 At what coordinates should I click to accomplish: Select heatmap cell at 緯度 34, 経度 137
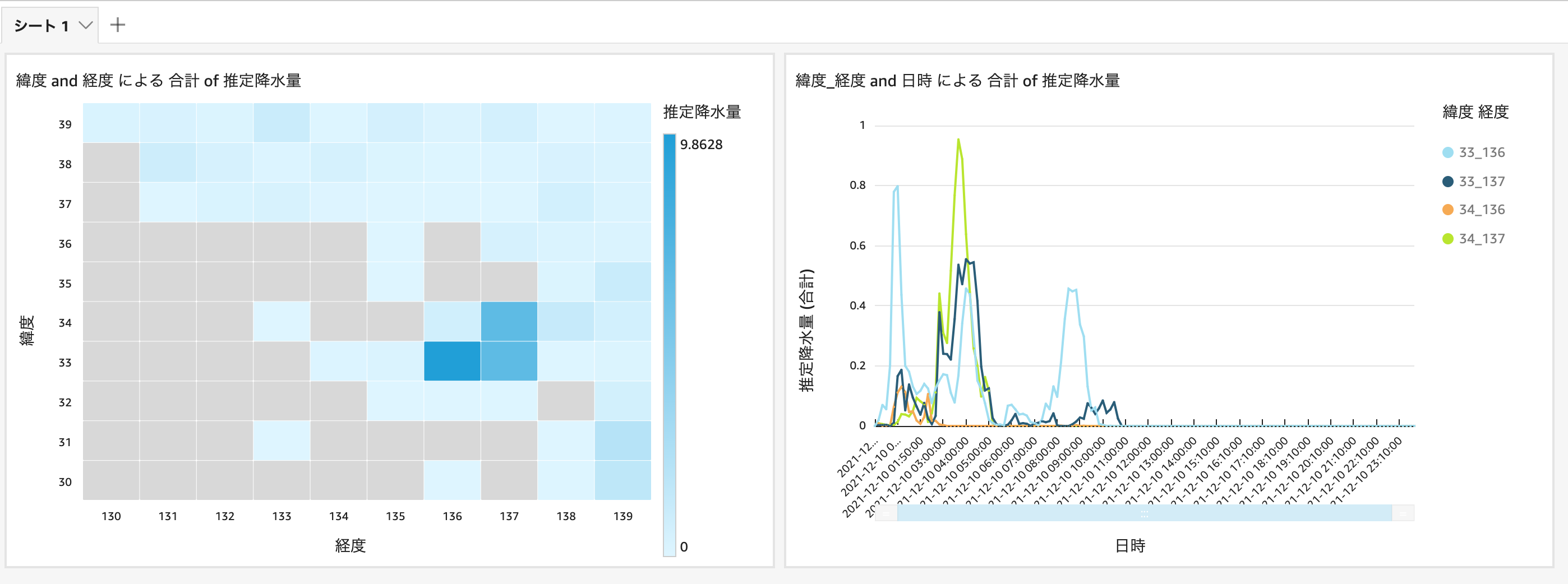pyautogui.click(x=509, y=321)
